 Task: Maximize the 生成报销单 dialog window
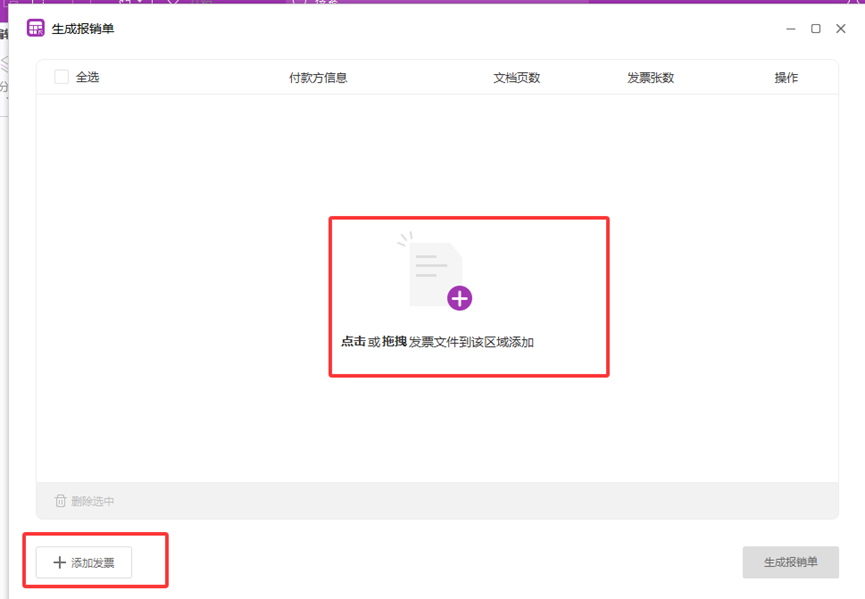click(816, 29)
